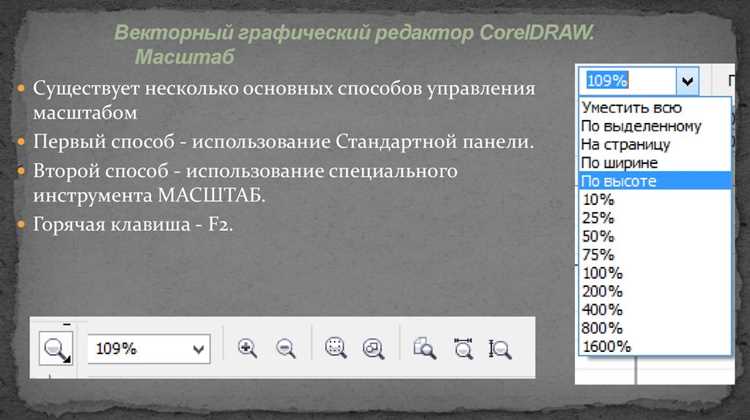The image size is (750, 420).
Task: Select the Zoom tool icon with arrow
Action: click(x=56, y=348)
